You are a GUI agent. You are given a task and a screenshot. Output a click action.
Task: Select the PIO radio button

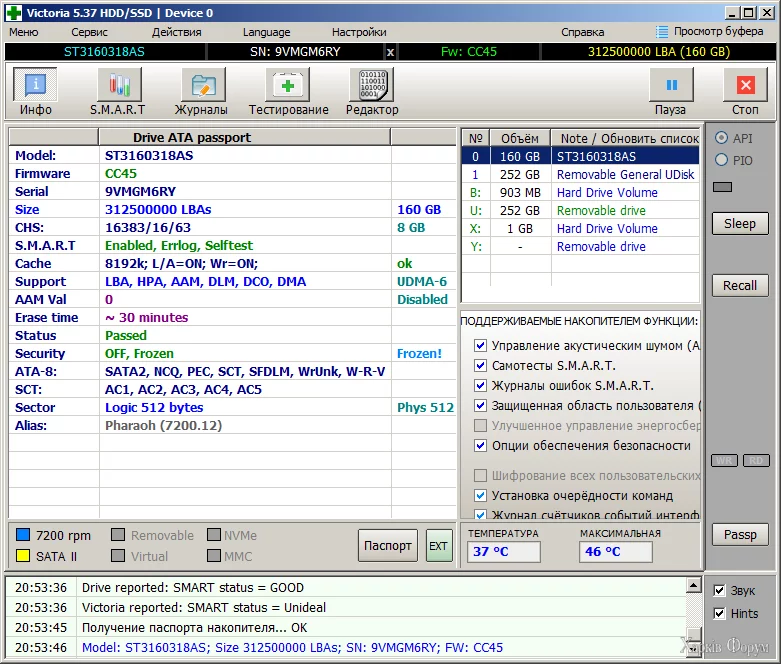point(721,160)
